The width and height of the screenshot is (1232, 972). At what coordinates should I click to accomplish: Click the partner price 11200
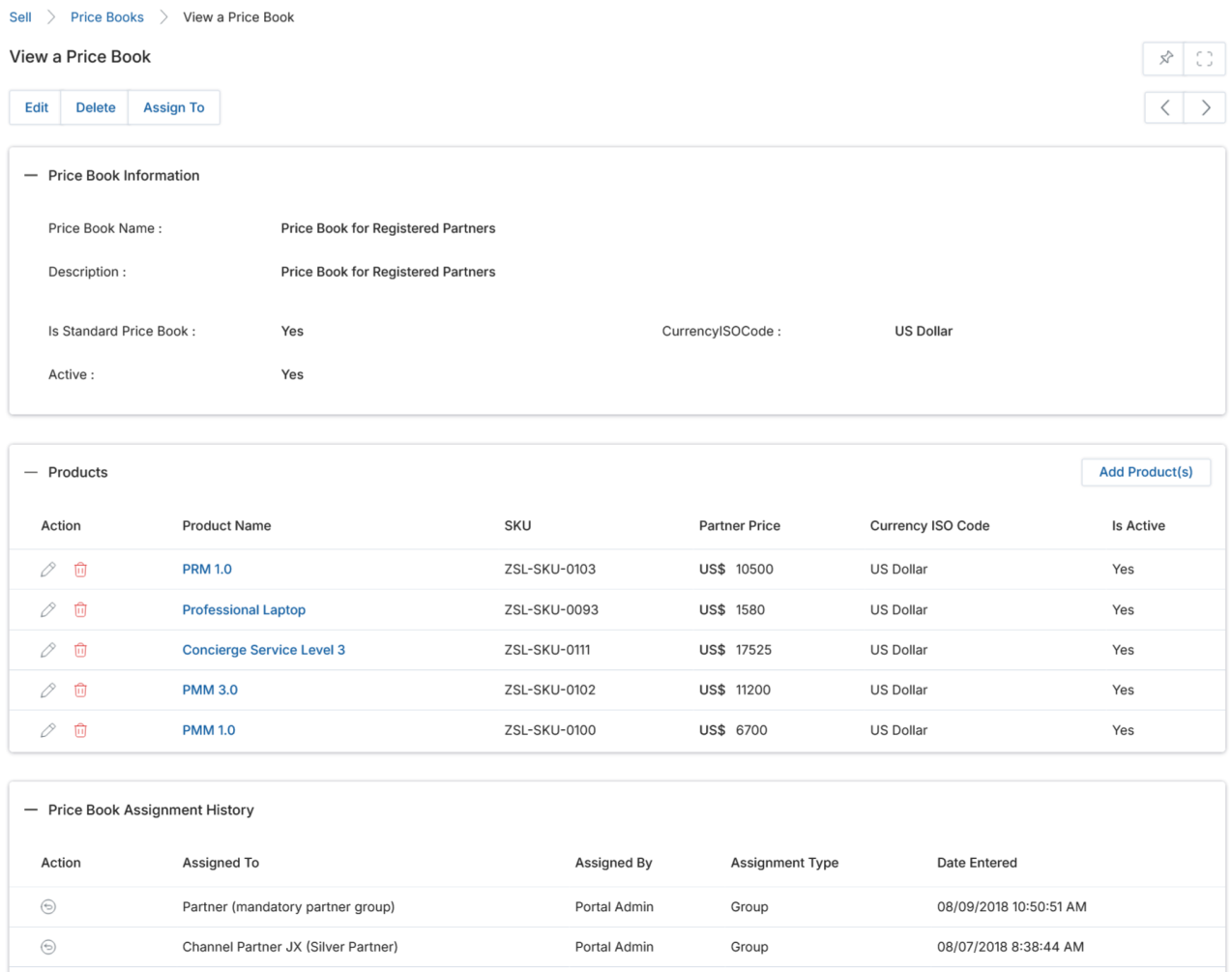click(x=753, y=690)
